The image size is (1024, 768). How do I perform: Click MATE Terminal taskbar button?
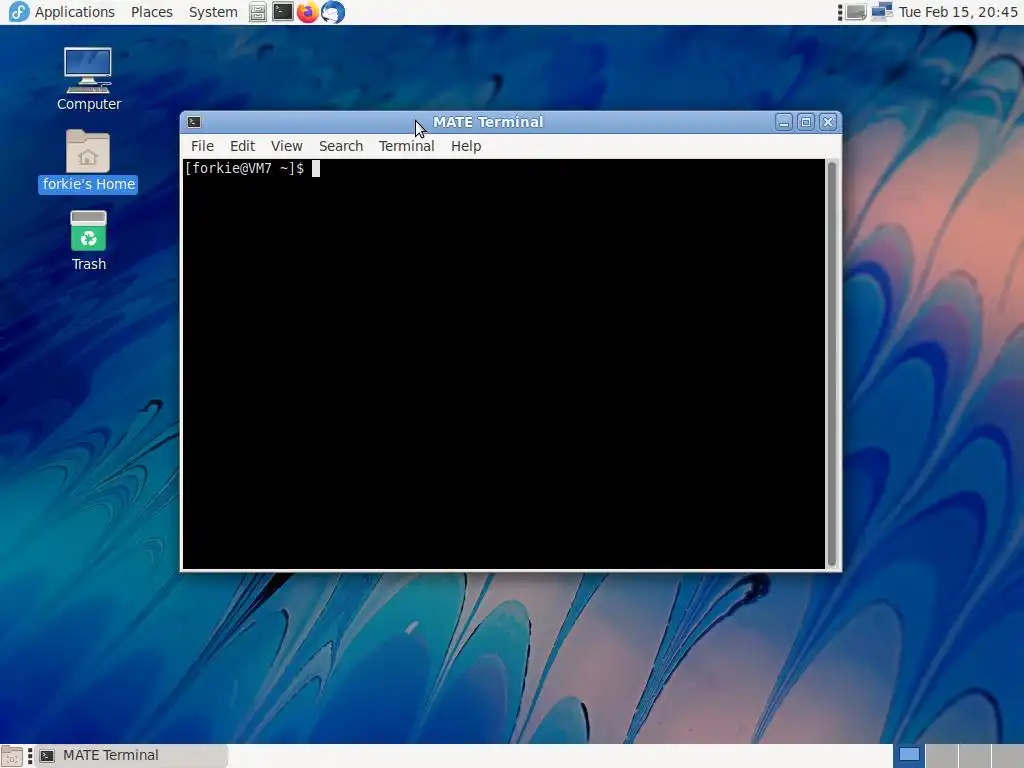tap(131, 756)
